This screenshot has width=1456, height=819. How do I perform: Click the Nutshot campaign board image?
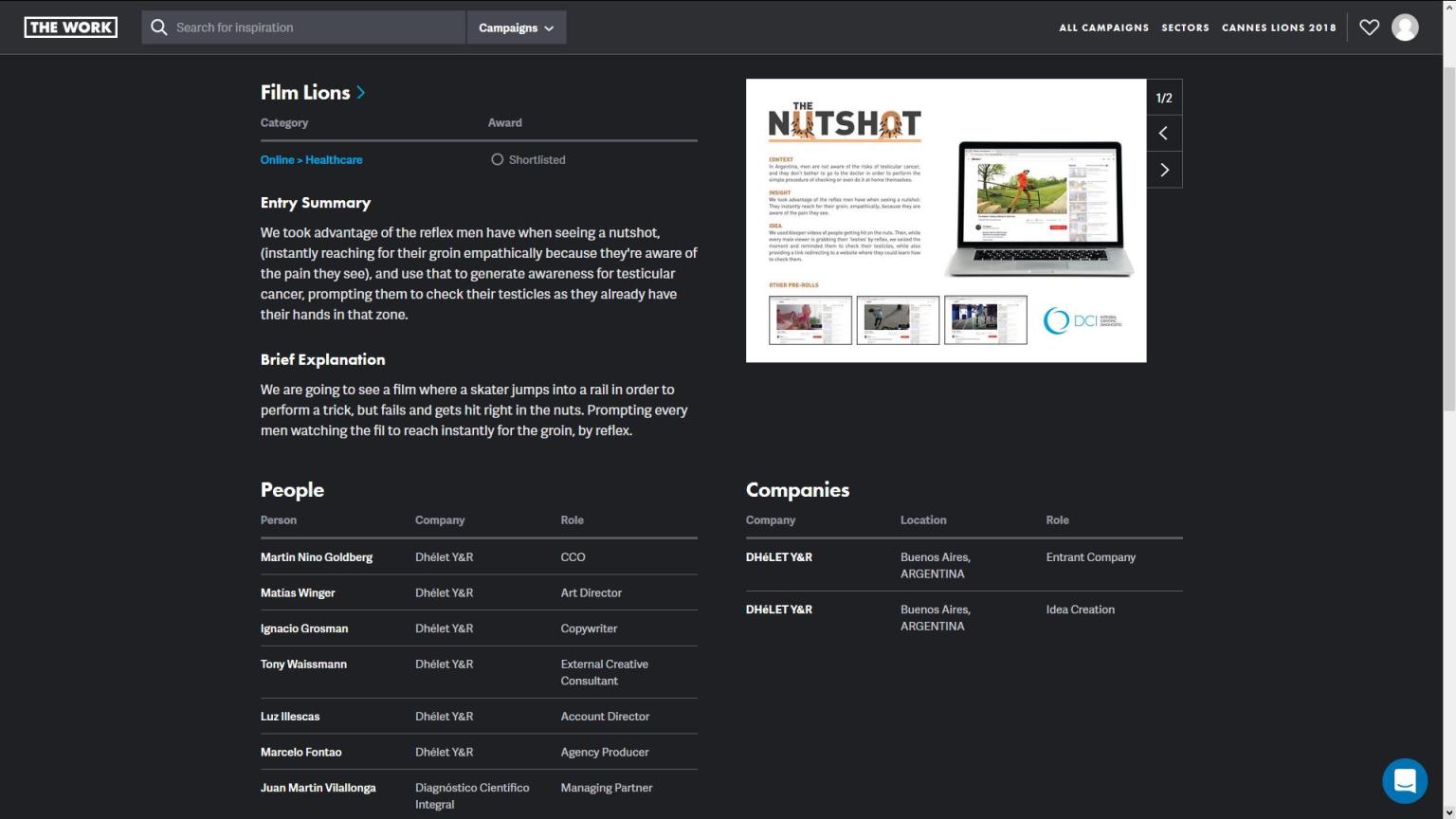[945, 220]
